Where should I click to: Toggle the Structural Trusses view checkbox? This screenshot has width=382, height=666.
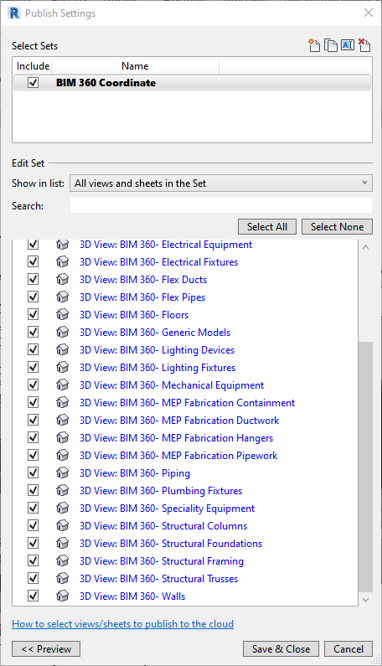click(x=33, y=579)
